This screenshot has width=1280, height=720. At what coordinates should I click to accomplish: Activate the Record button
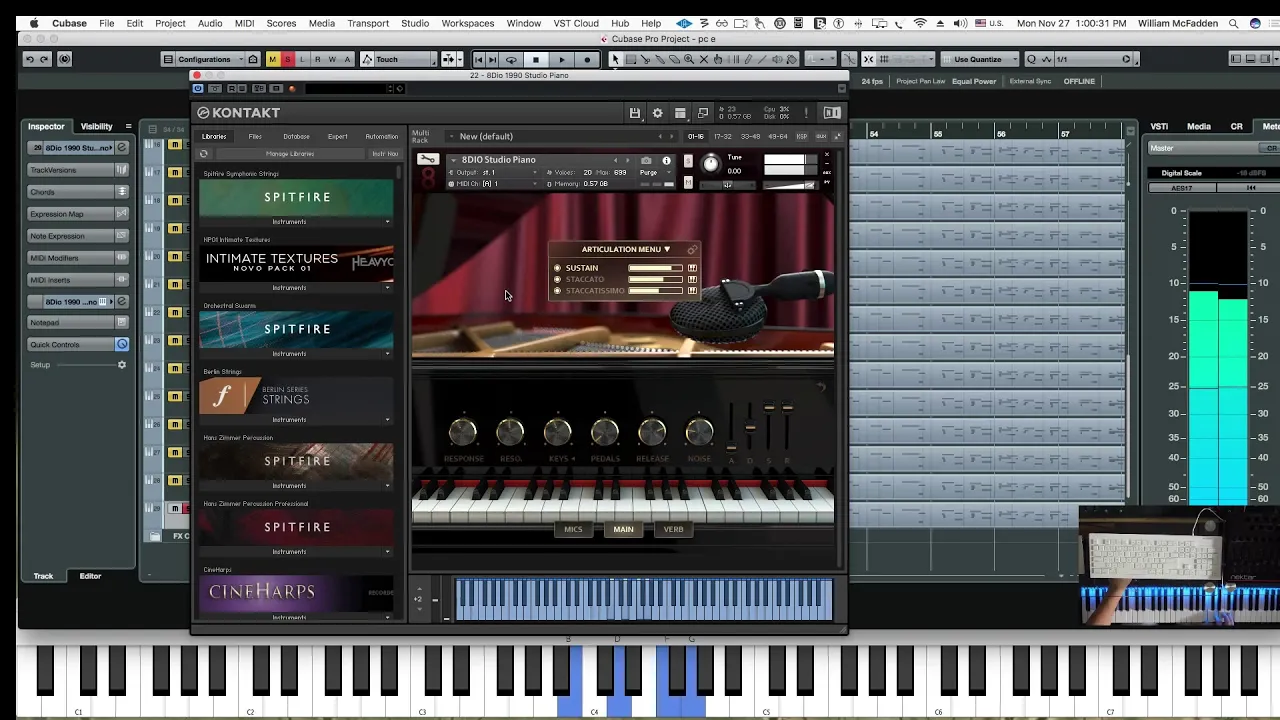587,59
